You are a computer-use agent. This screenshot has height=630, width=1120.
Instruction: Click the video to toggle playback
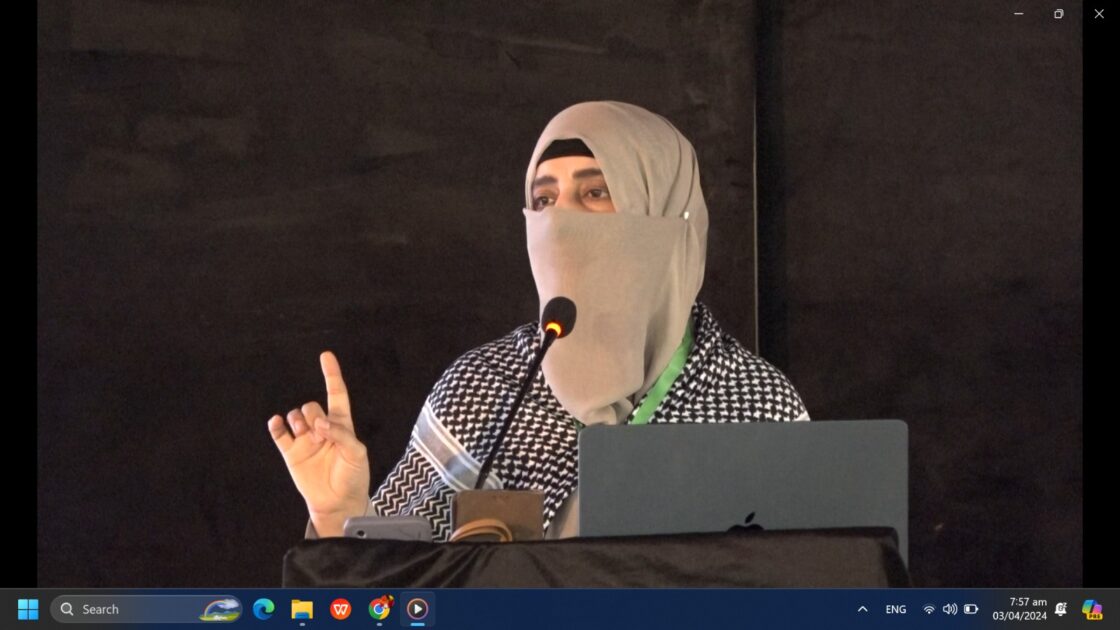coord(560,300)
